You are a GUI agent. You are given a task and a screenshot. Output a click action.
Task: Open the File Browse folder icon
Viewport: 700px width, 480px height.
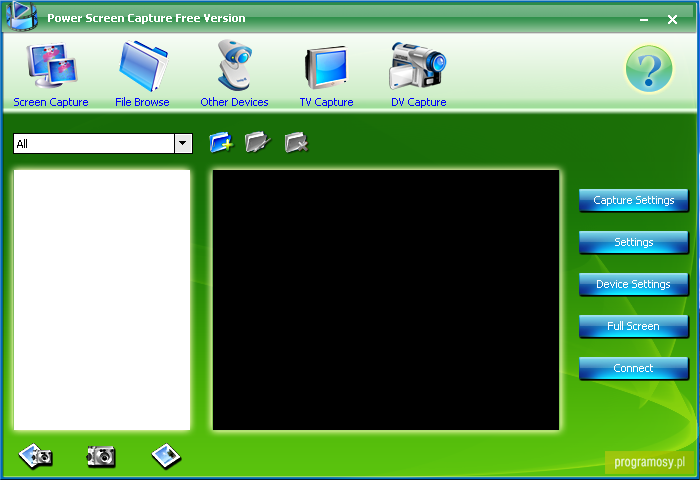point(143,66)
